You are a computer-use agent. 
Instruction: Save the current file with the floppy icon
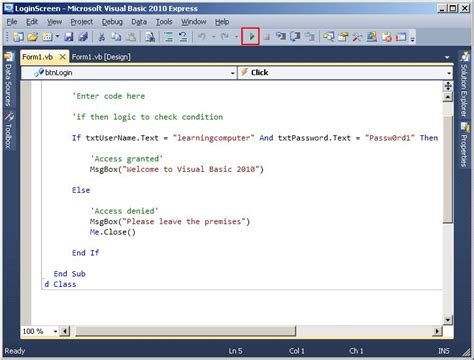[x=69, y=36]
